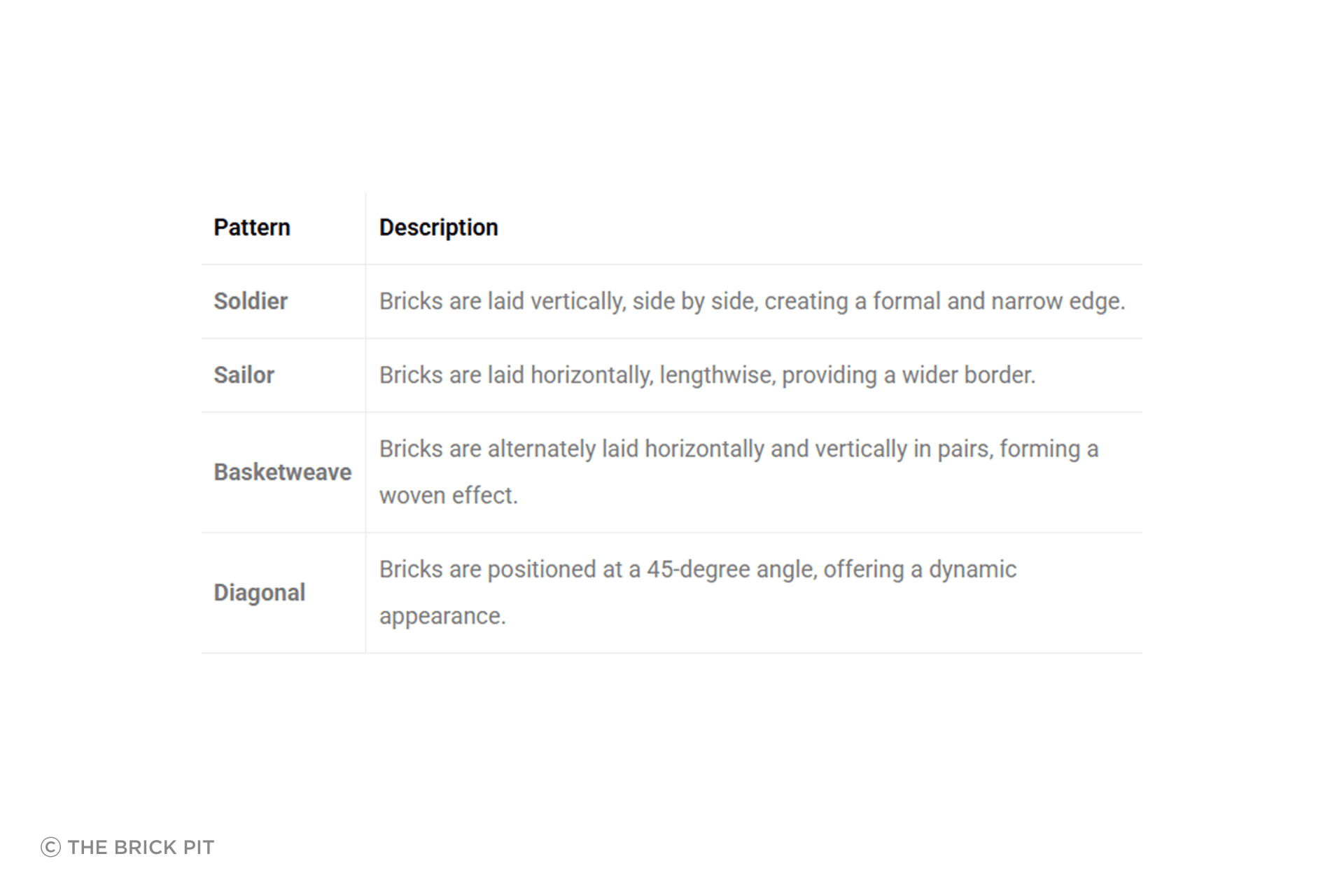Select the Diagonal pattern name
Image resolution: width=1344 pixels, height=896 pixels.
coord(260,593)
